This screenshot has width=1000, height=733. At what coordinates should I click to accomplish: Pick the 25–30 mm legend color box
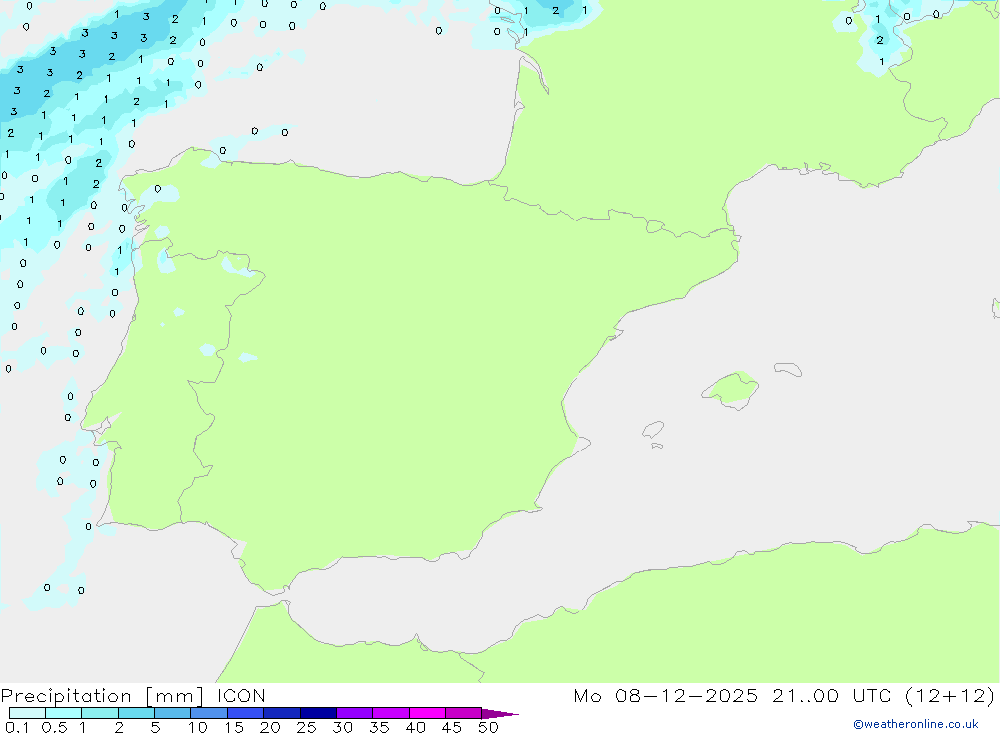tap(318, 713)
